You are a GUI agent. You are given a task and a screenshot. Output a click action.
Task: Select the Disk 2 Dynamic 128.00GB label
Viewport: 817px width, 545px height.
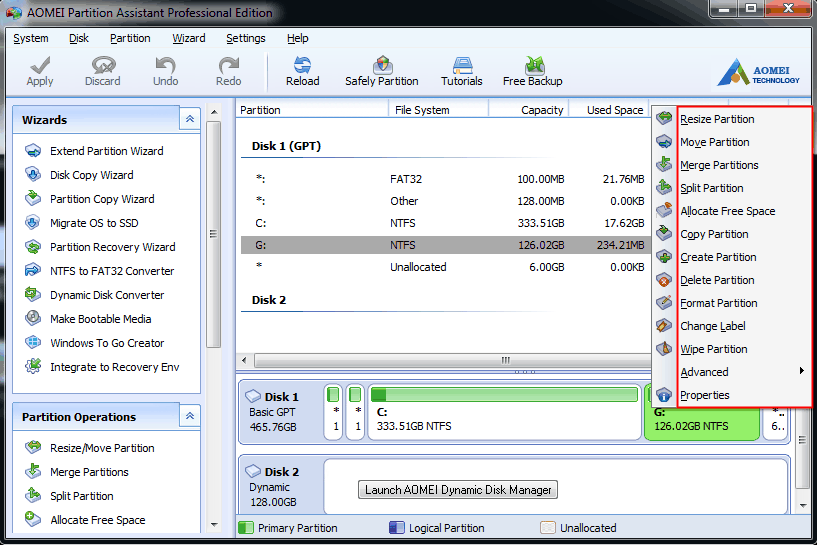[274, 487]
